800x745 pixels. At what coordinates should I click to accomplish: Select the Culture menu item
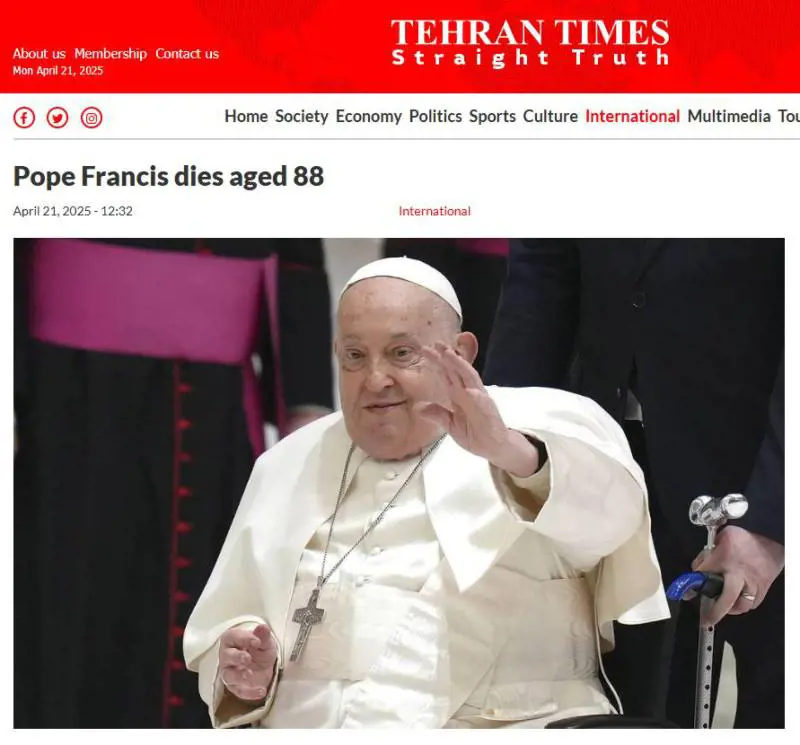pos(550,116)
